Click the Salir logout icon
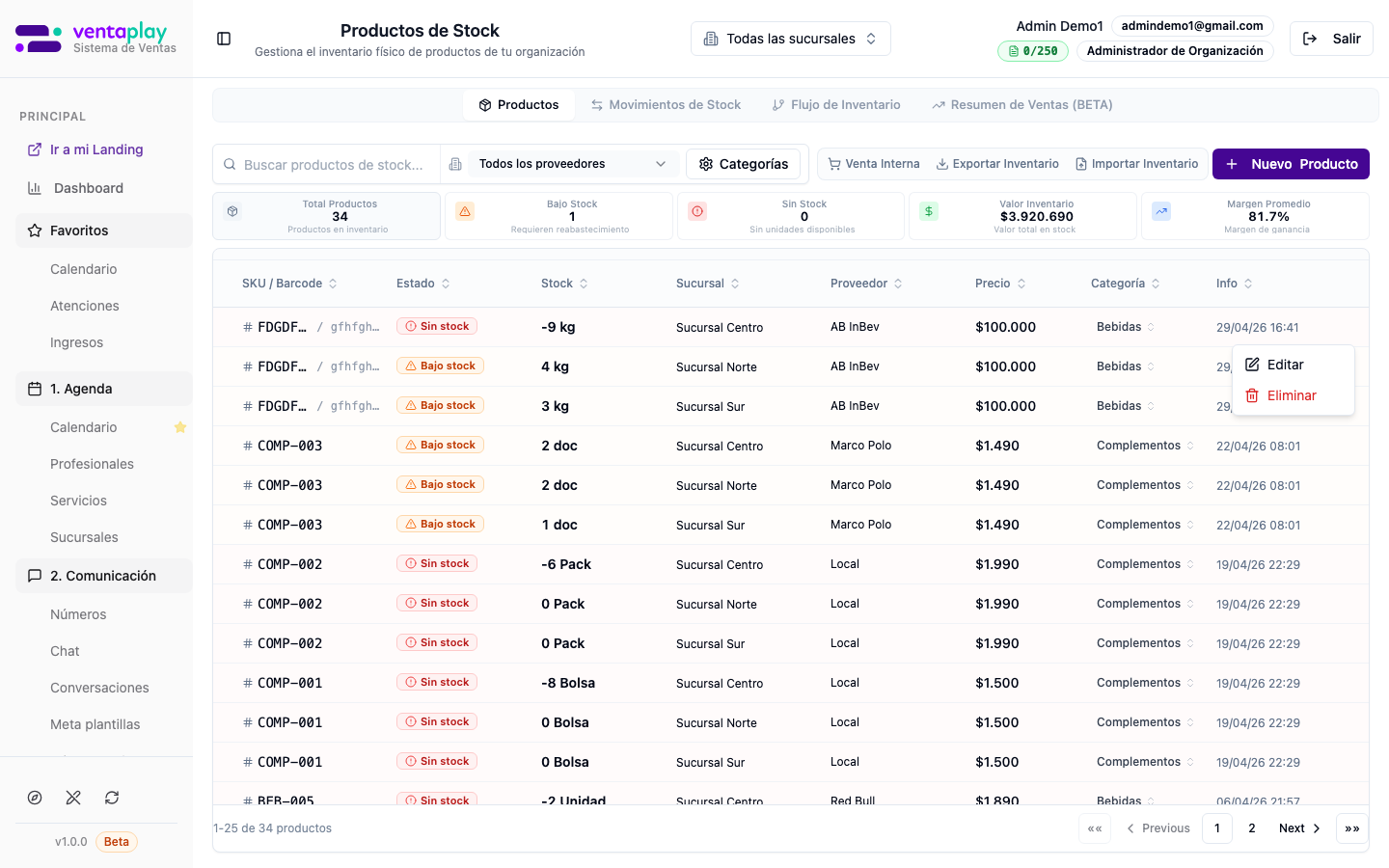 click(1310, 39)
